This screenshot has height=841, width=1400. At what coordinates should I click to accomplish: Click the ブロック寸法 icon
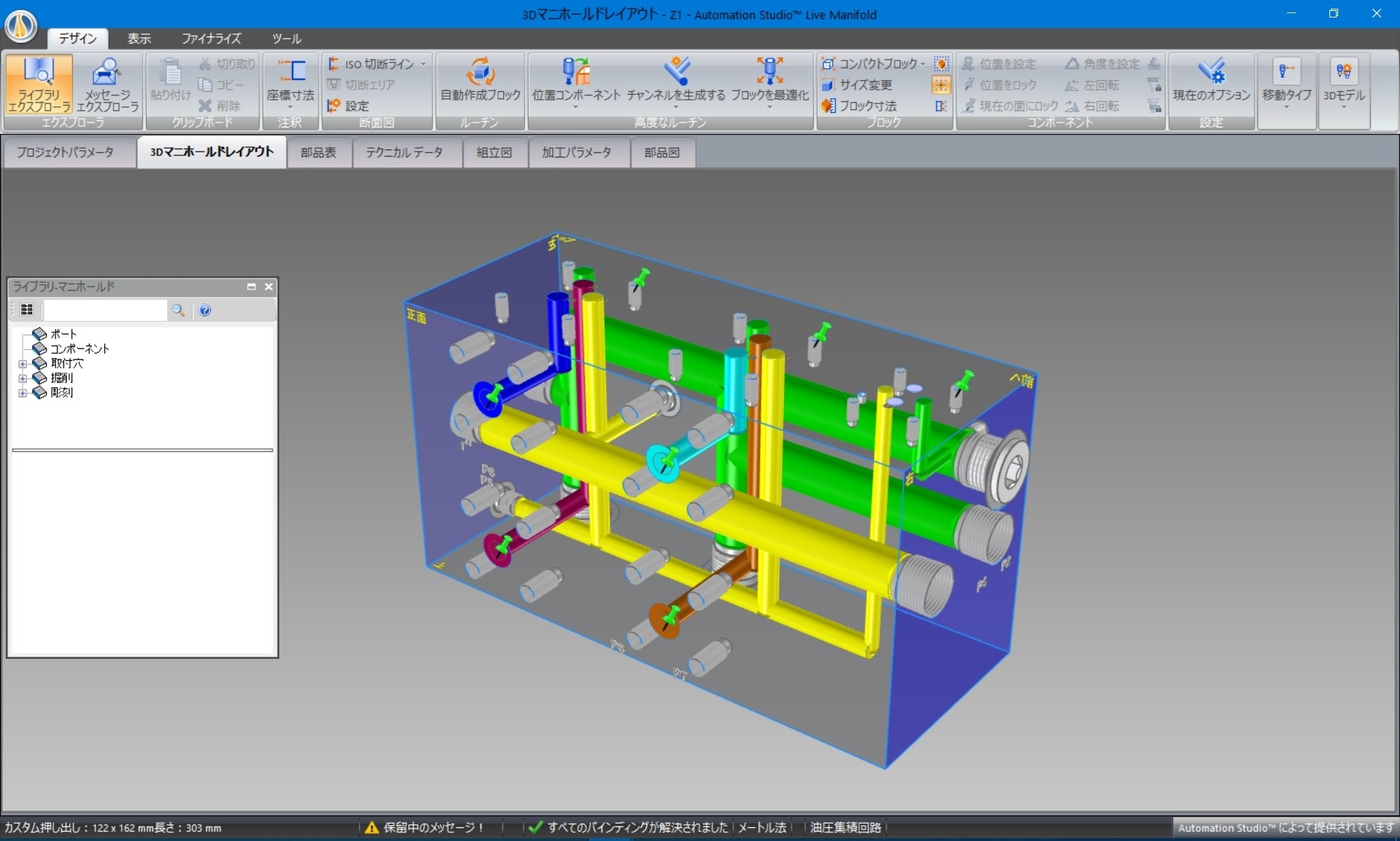point(828,106)
